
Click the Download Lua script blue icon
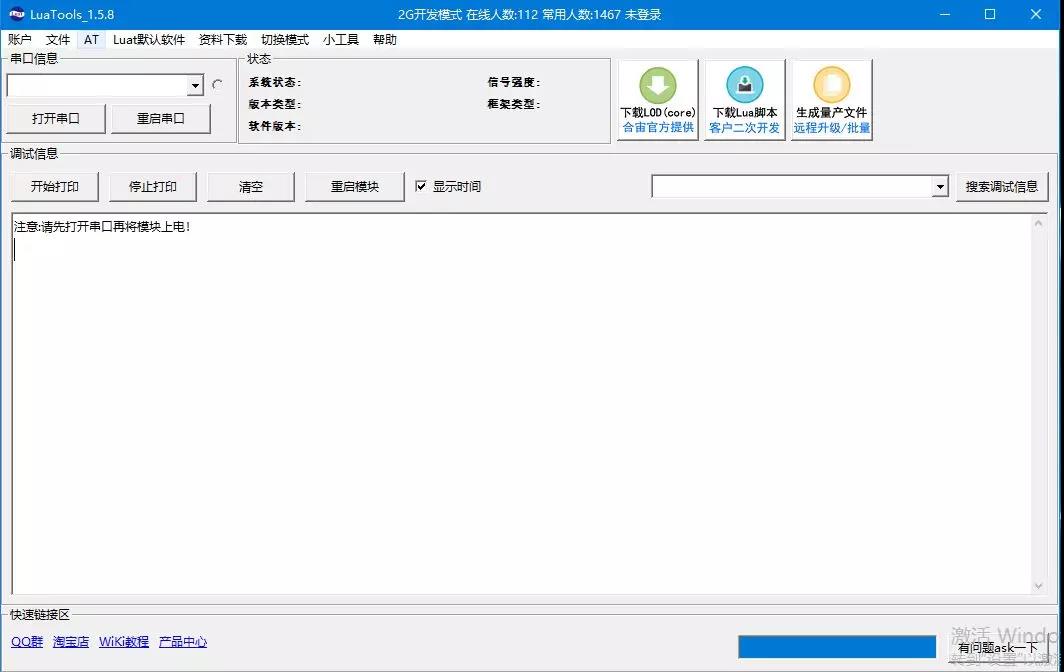744,85
